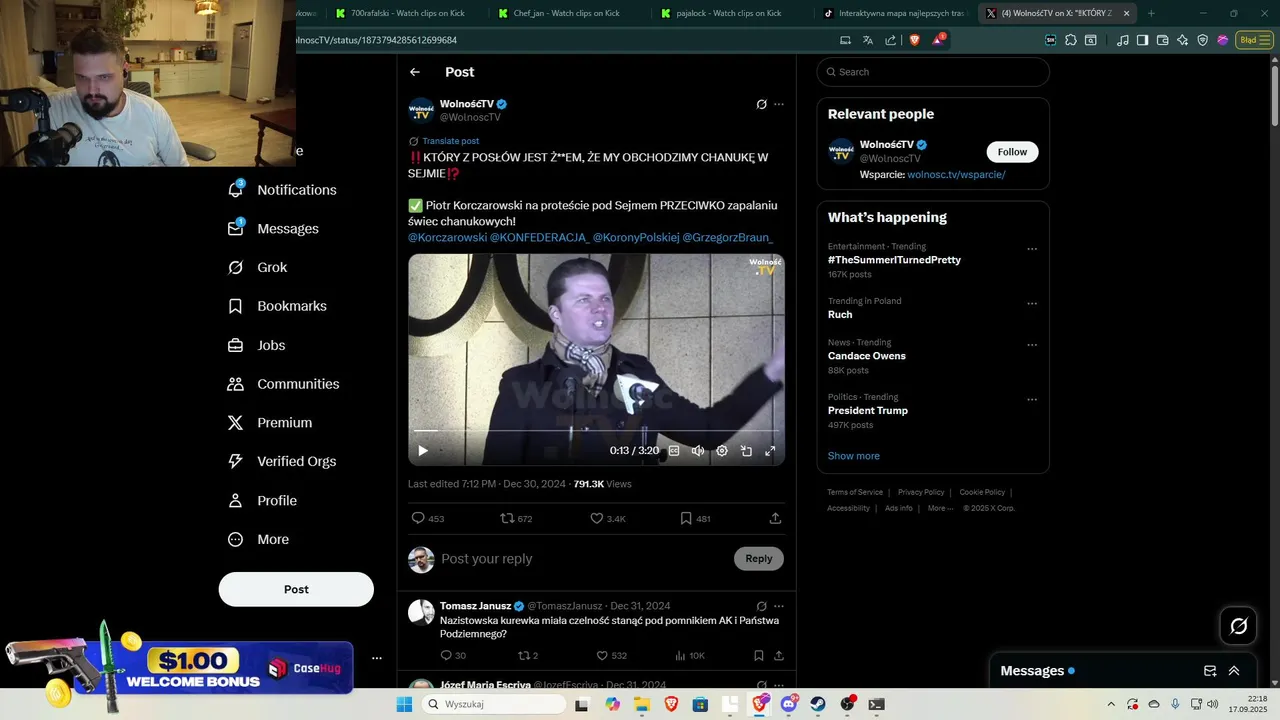
Task: Enter video fullscreen mode
Action: (x=770, y=451)
